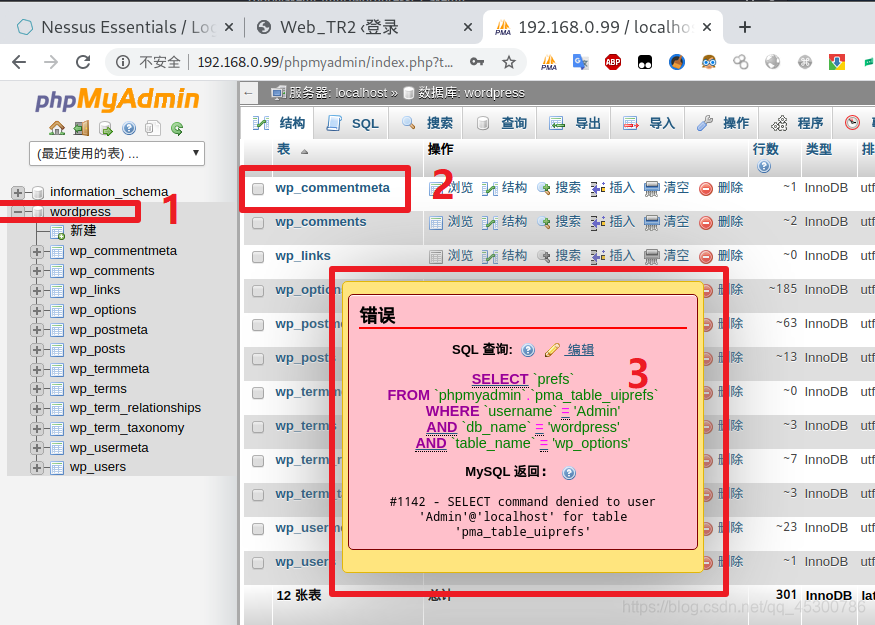Screen dimensions: 875x625
Task: Click 搜索 in the wp_links row
Action: pyautogui.click(x=559, y=256)
